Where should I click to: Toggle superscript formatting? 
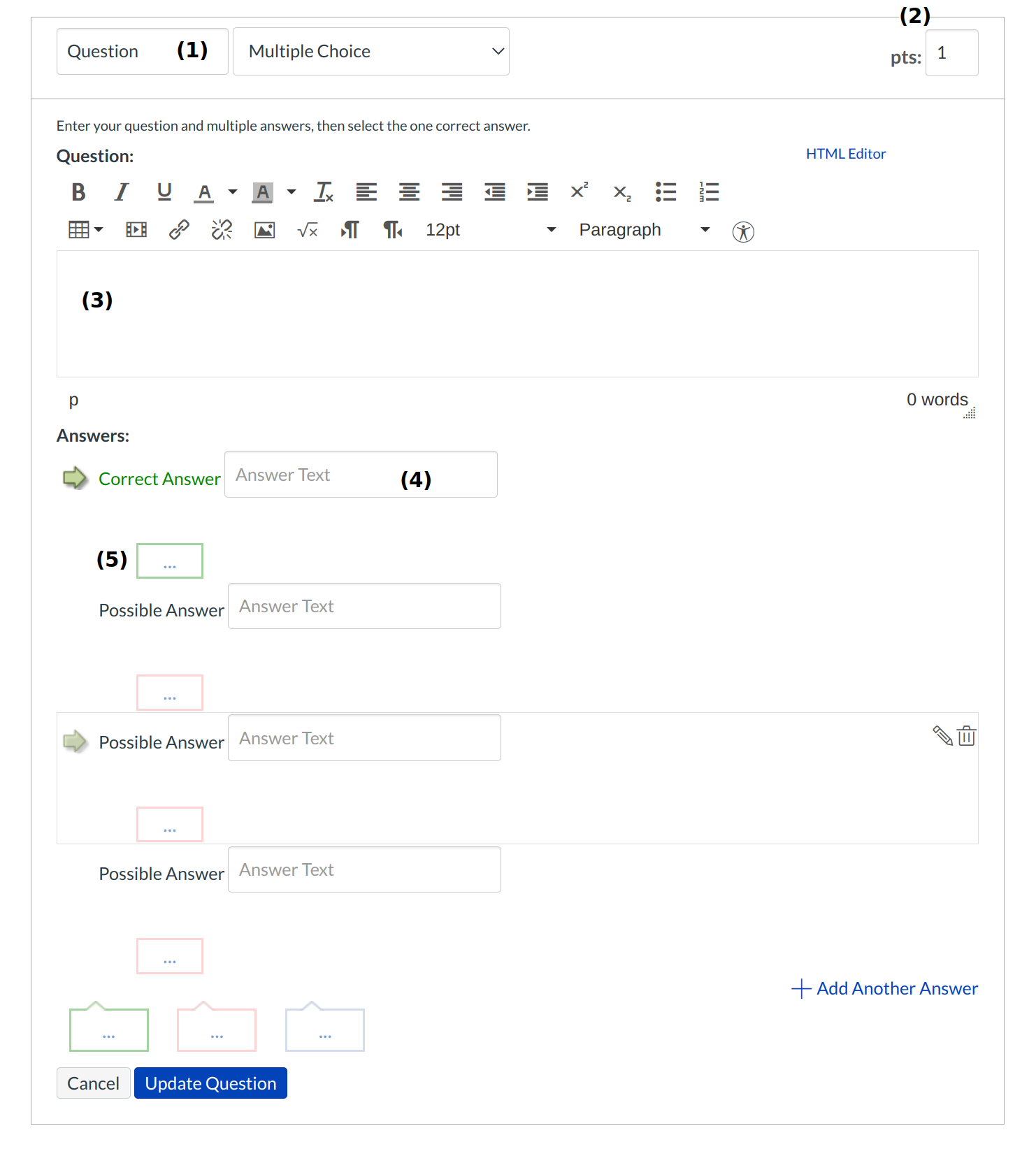click(579, 192)
